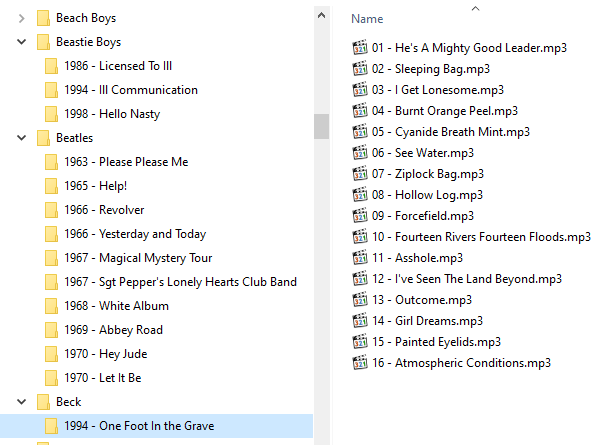Select file name 13 - Outcome.mp3
The image size is (605, 445).
(x=422, y=300)
